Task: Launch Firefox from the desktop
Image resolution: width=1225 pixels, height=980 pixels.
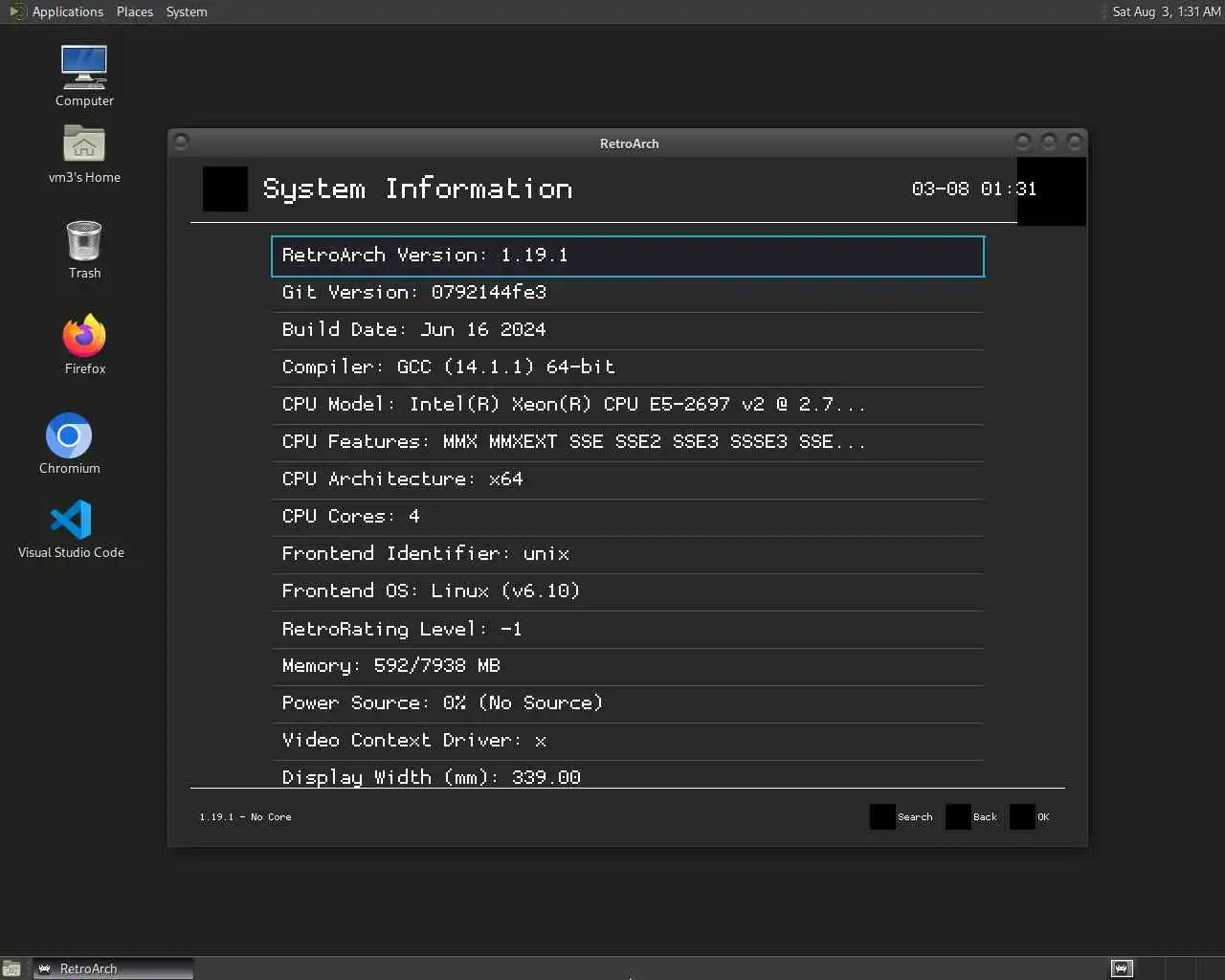Action: coord(84,344)
